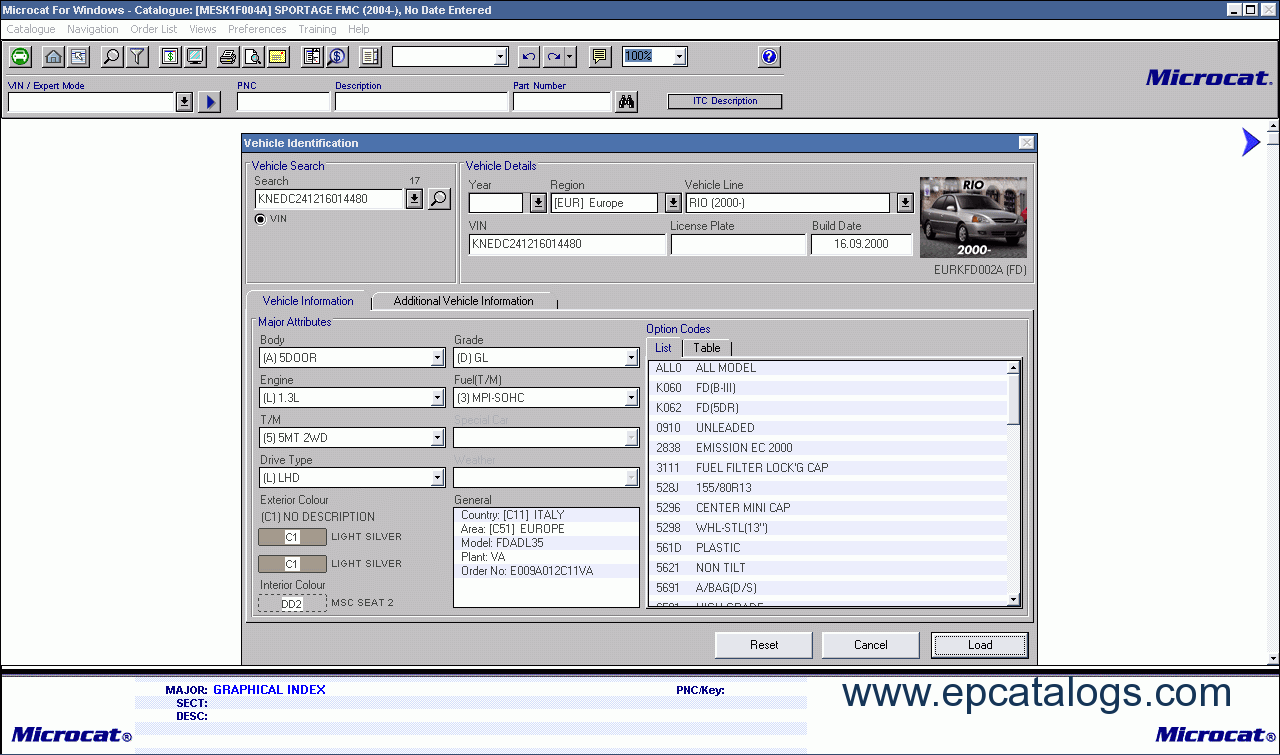
Task: Open the Vehicle Line dropdown
Action: 905,203
